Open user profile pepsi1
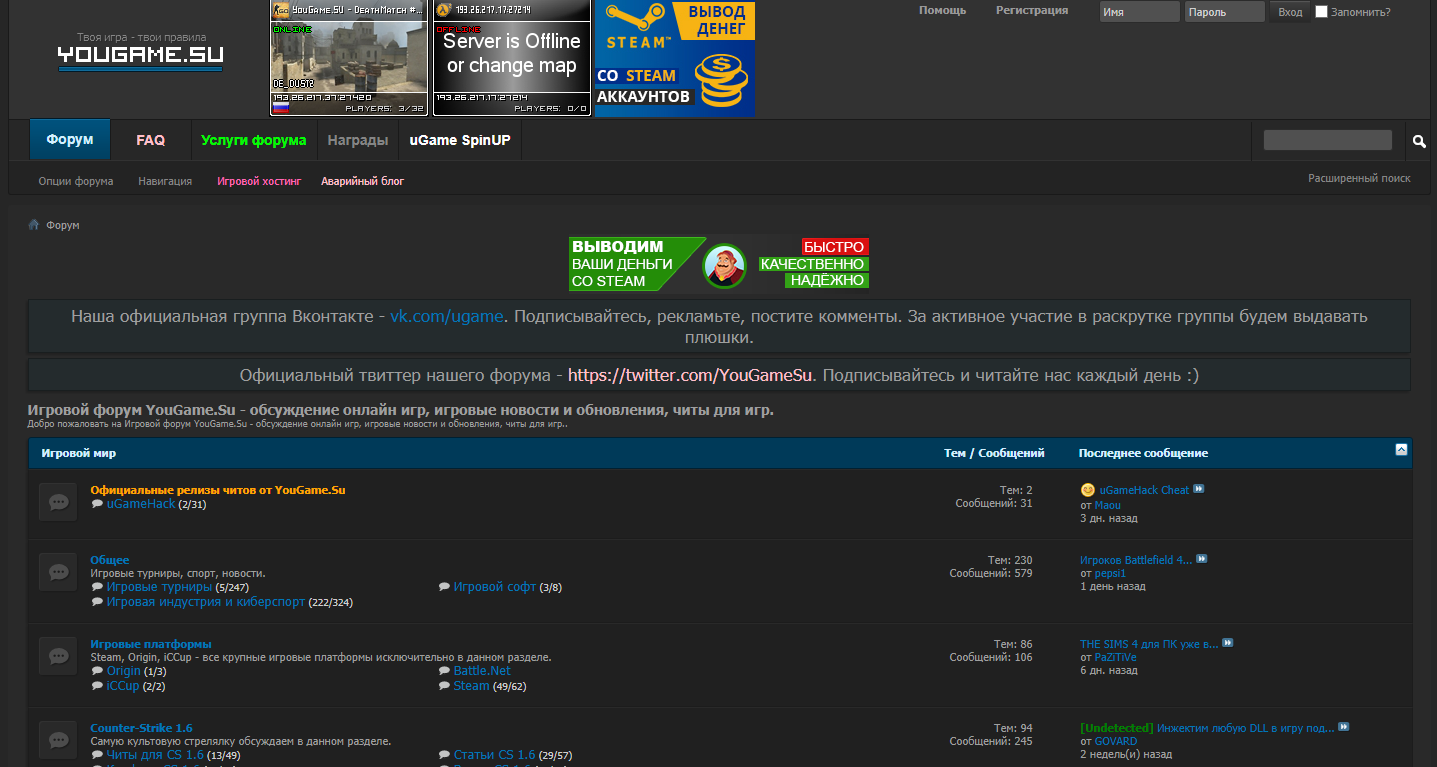 tap(1110, 573)
